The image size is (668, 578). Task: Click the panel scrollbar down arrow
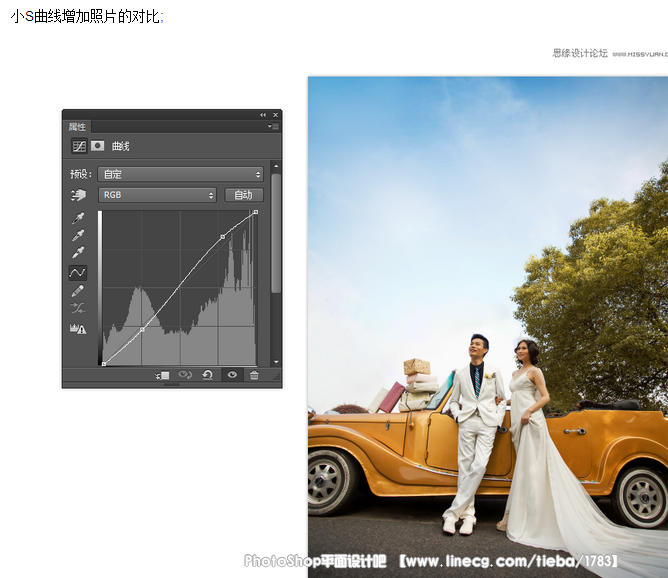click(x=276, y=362)
